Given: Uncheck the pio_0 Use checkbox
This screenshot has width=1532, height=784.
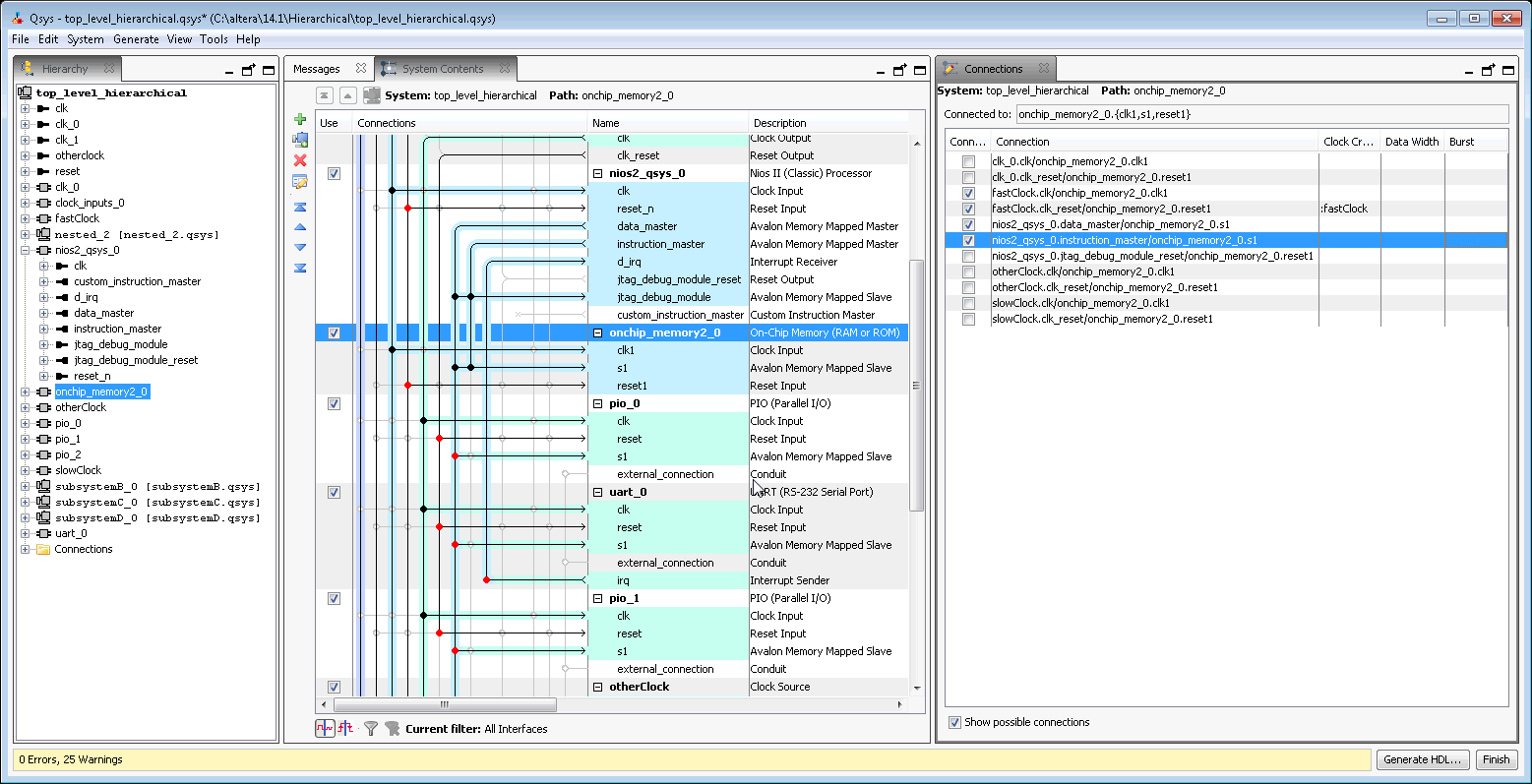Looking at the screenshot, I should (334, 403).
